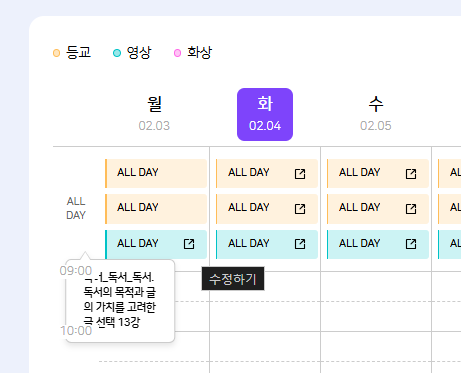Open external link icon on Wednesday's first ALL DAY event
461x373 pixels.
point(411,174)
